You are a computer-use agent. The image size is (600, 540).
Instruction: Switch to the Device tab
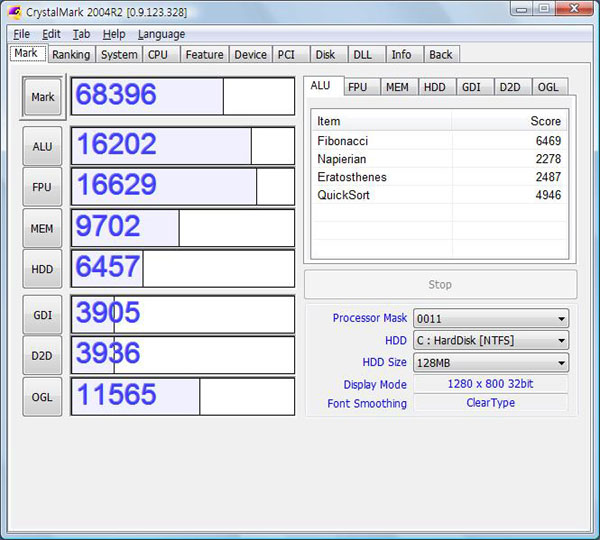coord(250,54)
